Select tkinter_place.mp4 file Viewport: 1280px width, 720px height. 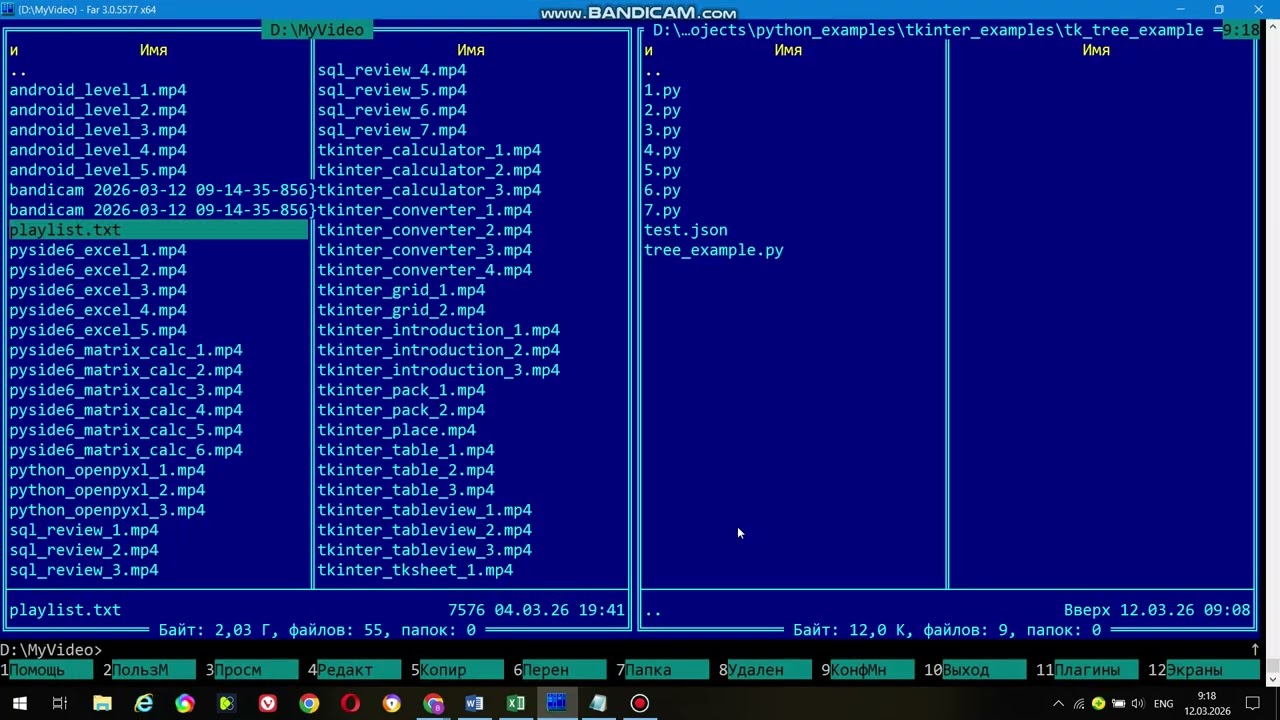(397, 430)
